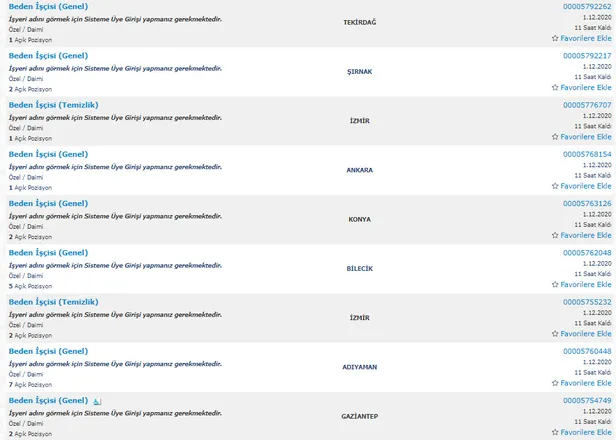Open the Beden İşçisi (Genel) job in Tekirdağ
The image size is (616, 440).
click(x=48, y=6)
